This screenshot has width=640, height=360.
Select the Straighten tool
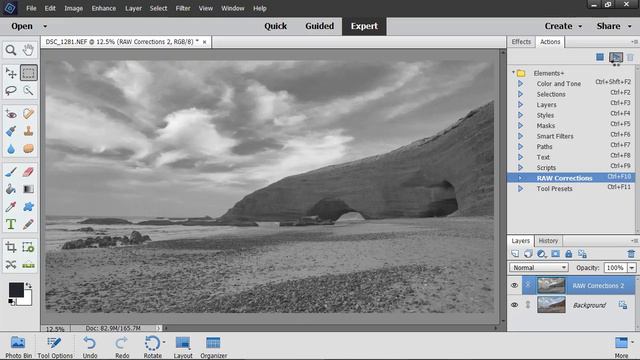pos(28,265)
